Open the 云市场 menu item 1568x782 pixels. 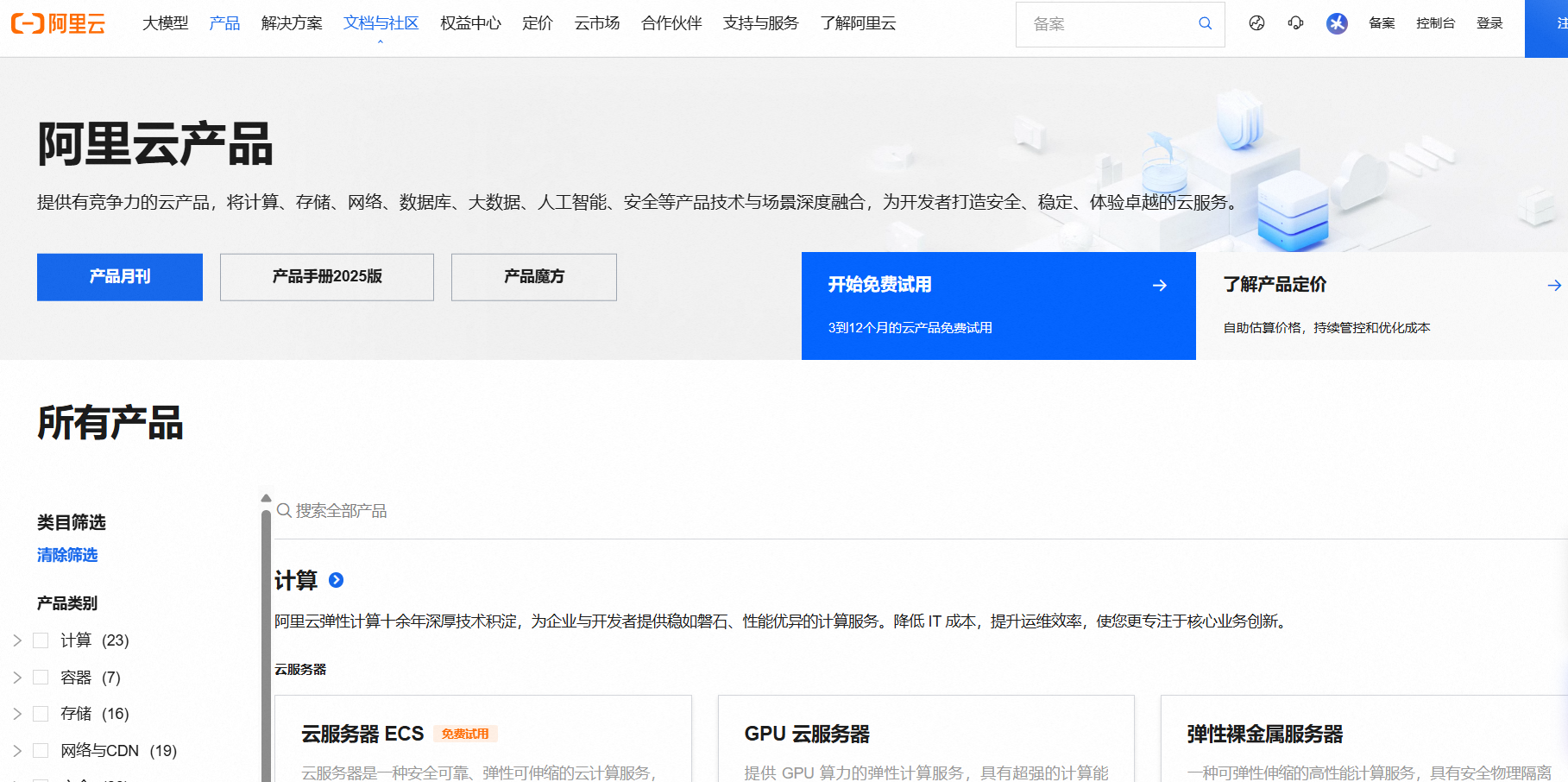(x=597, y=23)
